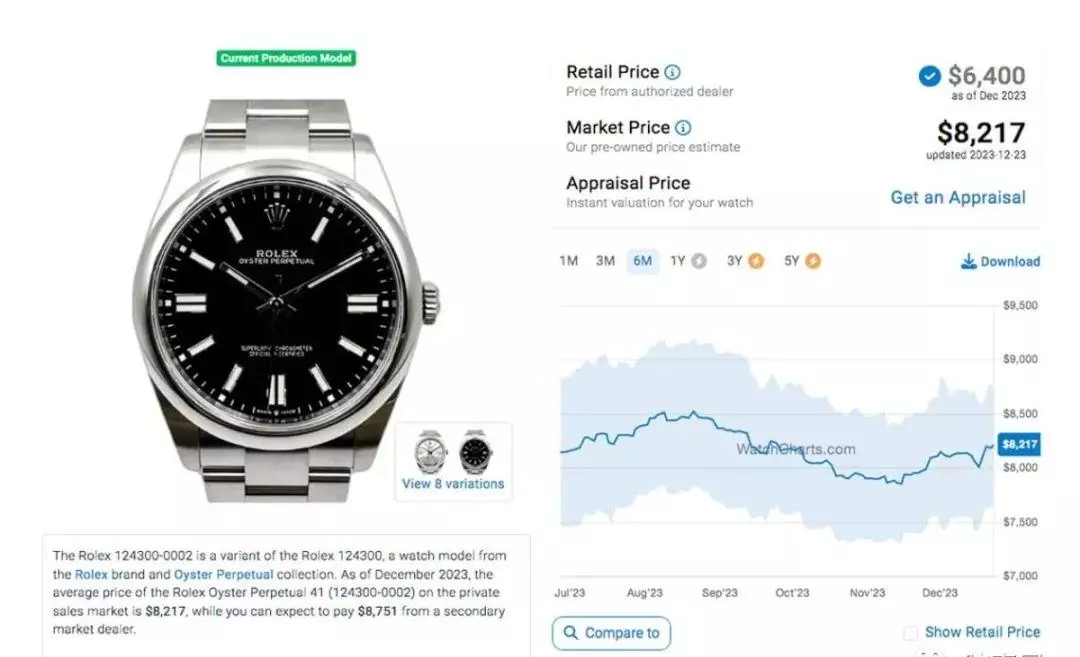Follow the Oyster Perpetual collection link
This screenshot has width=1080, height=657.
point(223,574)
